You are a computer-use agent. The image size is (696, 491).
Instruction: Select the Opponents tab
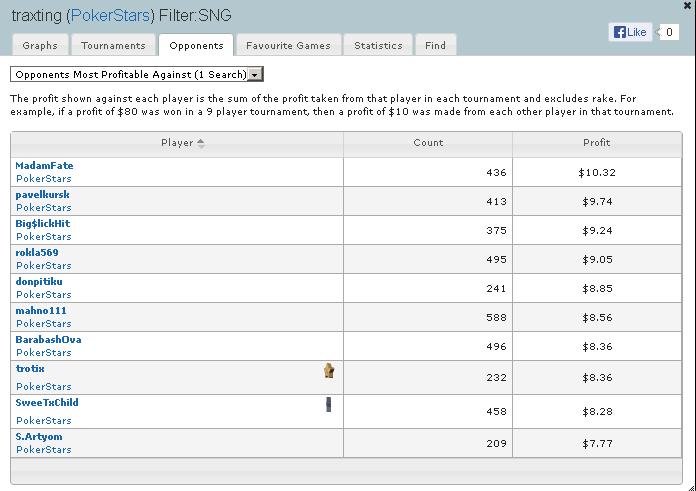[x=196, y=45]
